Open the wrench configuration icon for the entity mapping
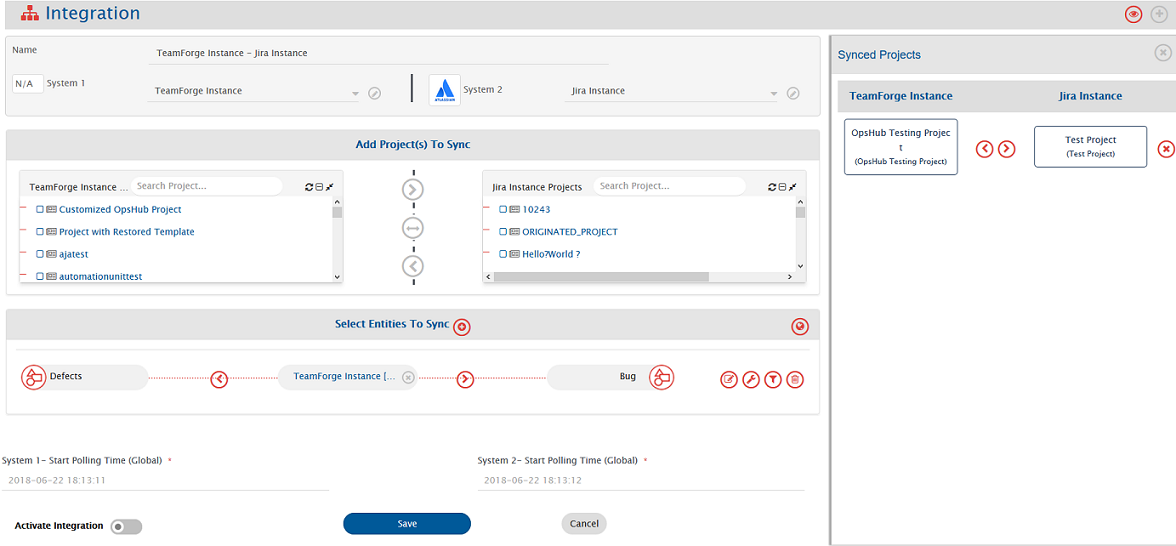The height and width of the screenshot is (546, 1176). [751, 380]
